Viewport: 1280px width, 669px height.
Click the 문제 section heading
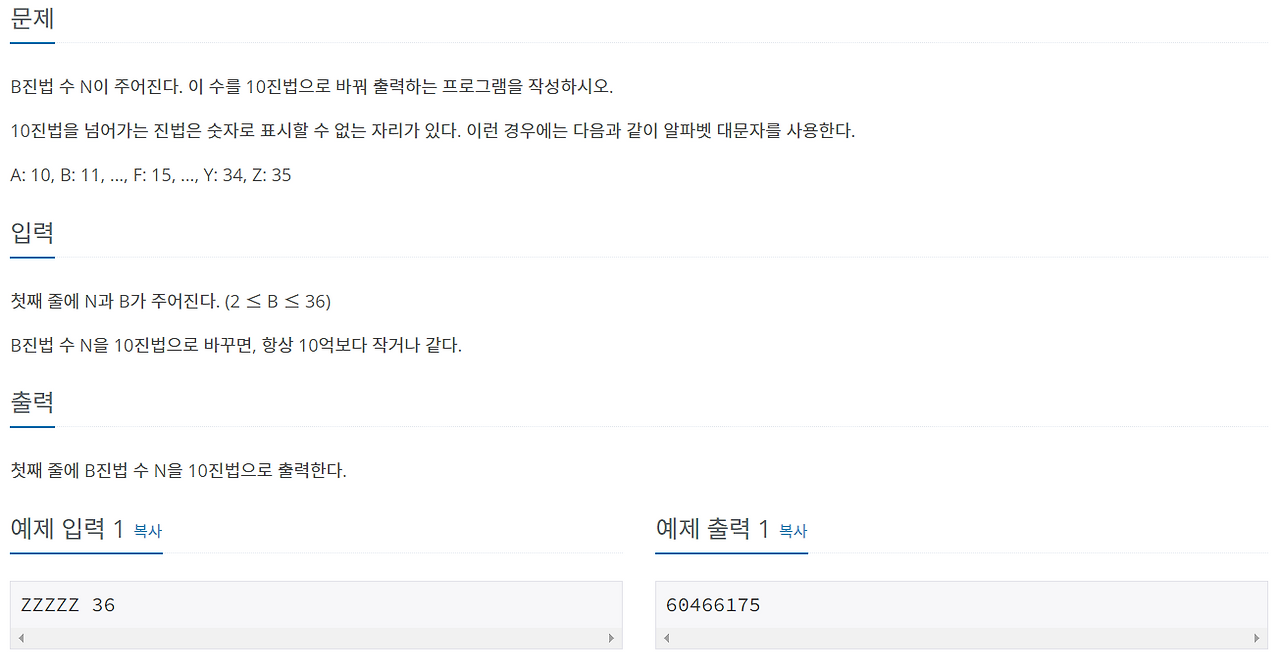[31, 18]
